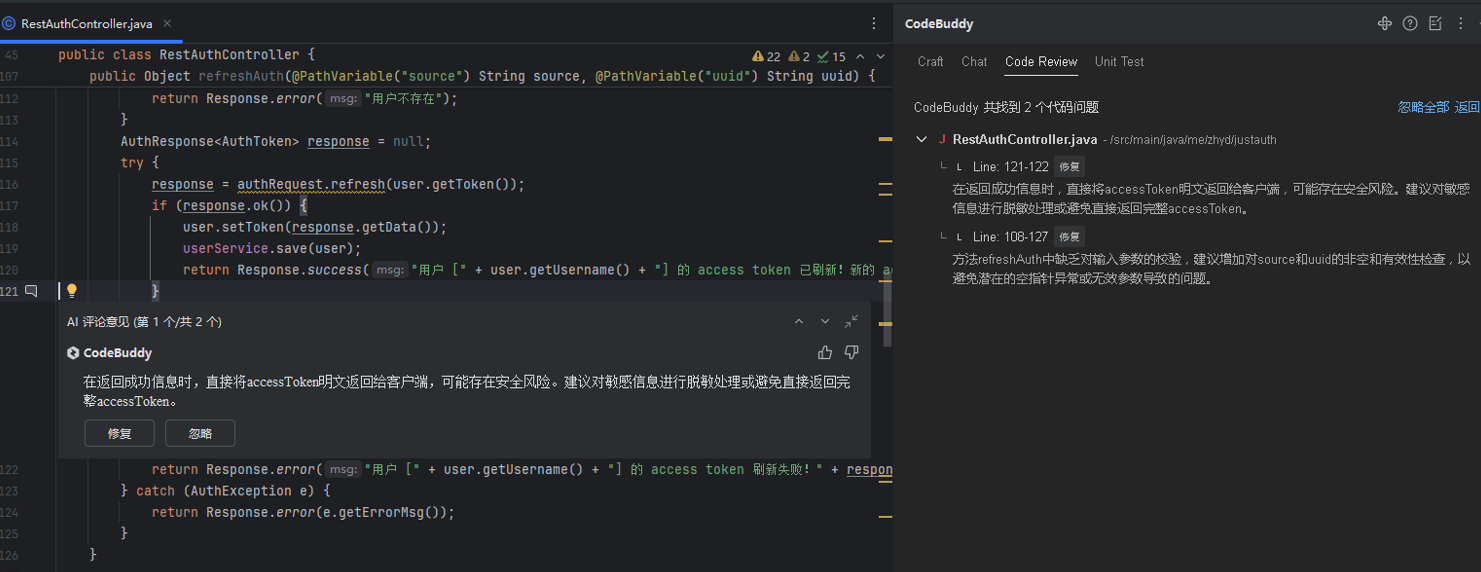Click the CodeBuddy panel title
Screen dimensions: 1481x572
coord(939,23)
